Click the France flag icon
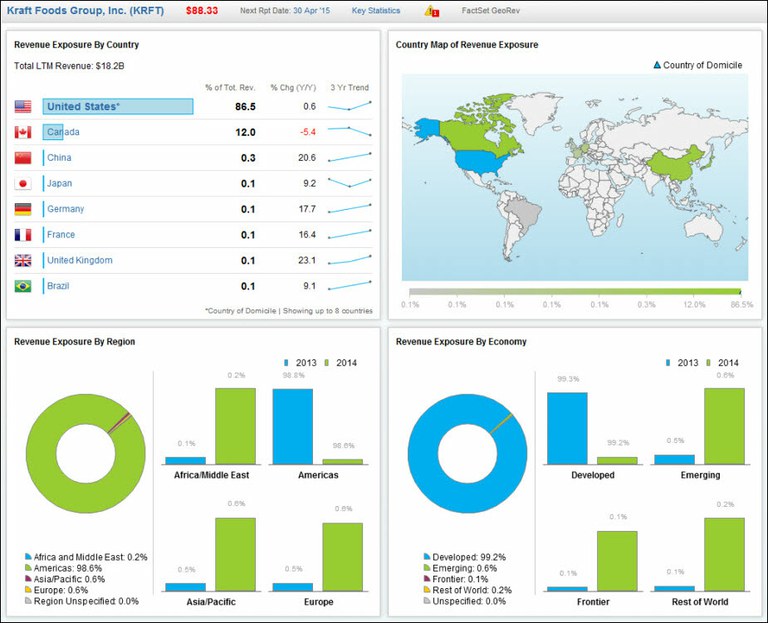The height and width of the screenshot is (623, 768). (x=23, y=235)
